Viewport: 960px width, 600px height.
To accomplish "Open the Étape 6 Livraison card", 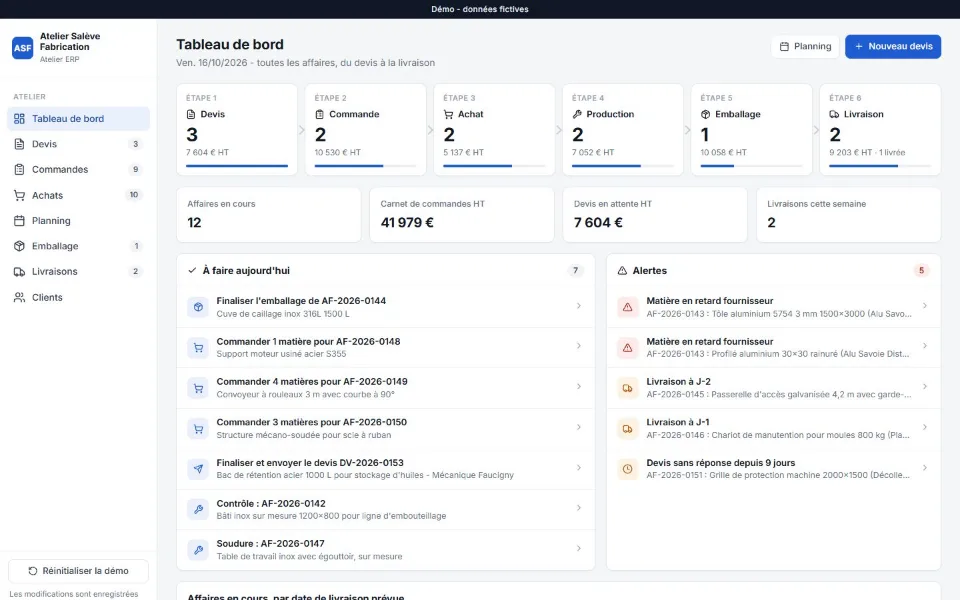I will [880, 130].
